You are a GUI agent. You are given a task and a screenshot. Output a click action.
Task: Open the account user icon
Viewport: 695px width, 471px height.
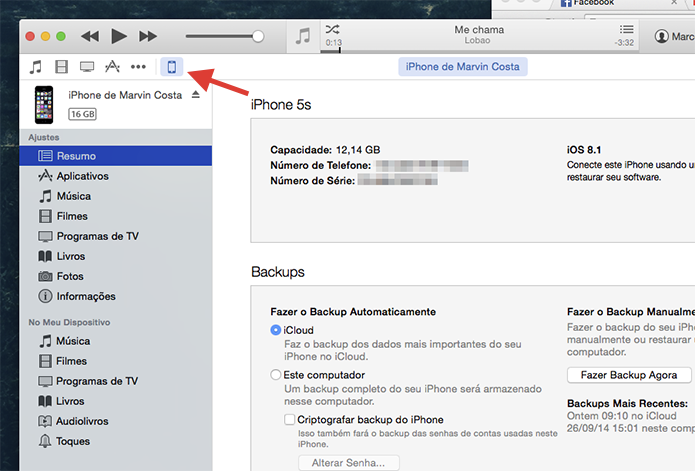coord(661,36)
